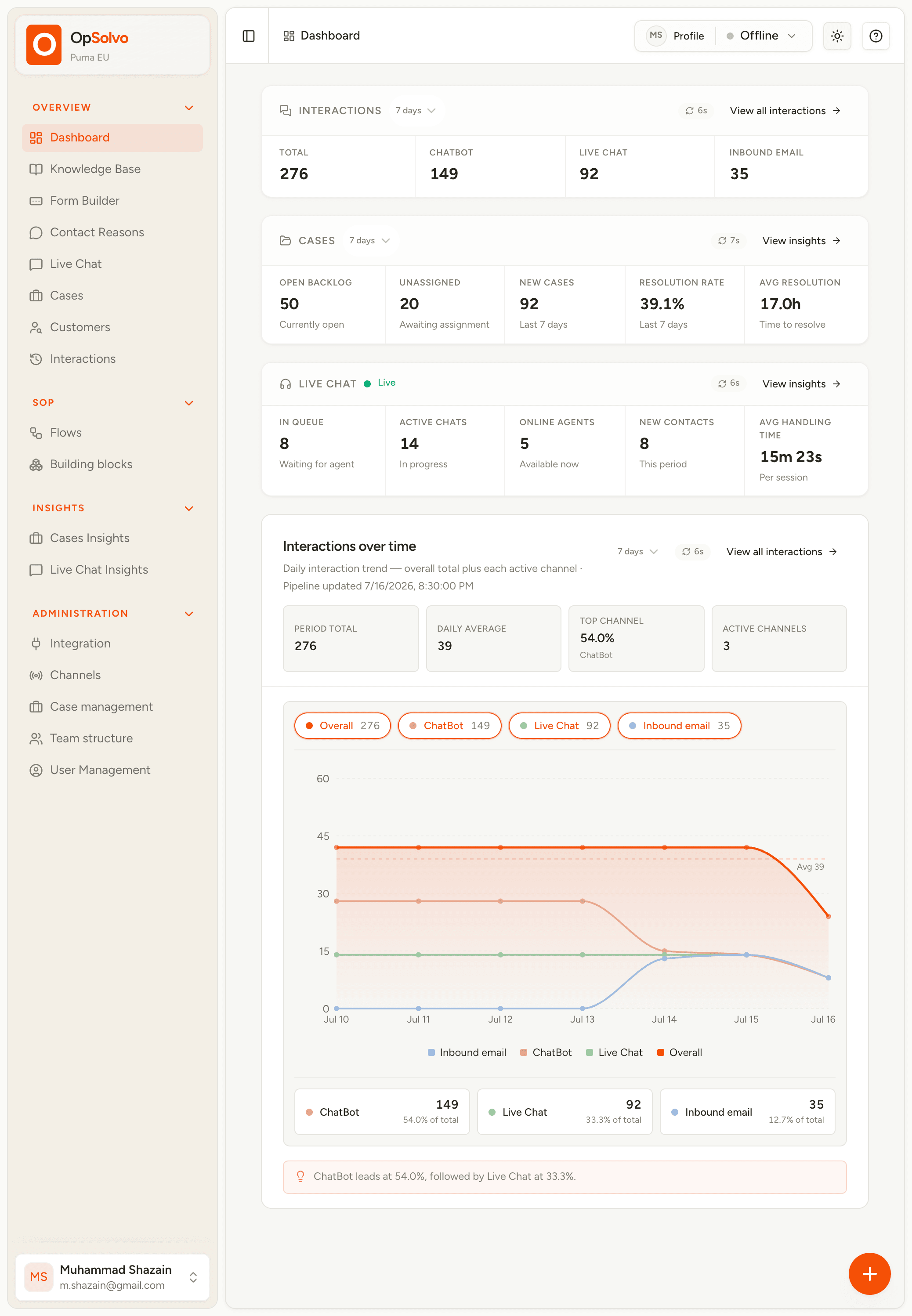This screenshot has width=912, height=1316.
Task: Open the Offline status dropdown
Action: pos(761,36)
